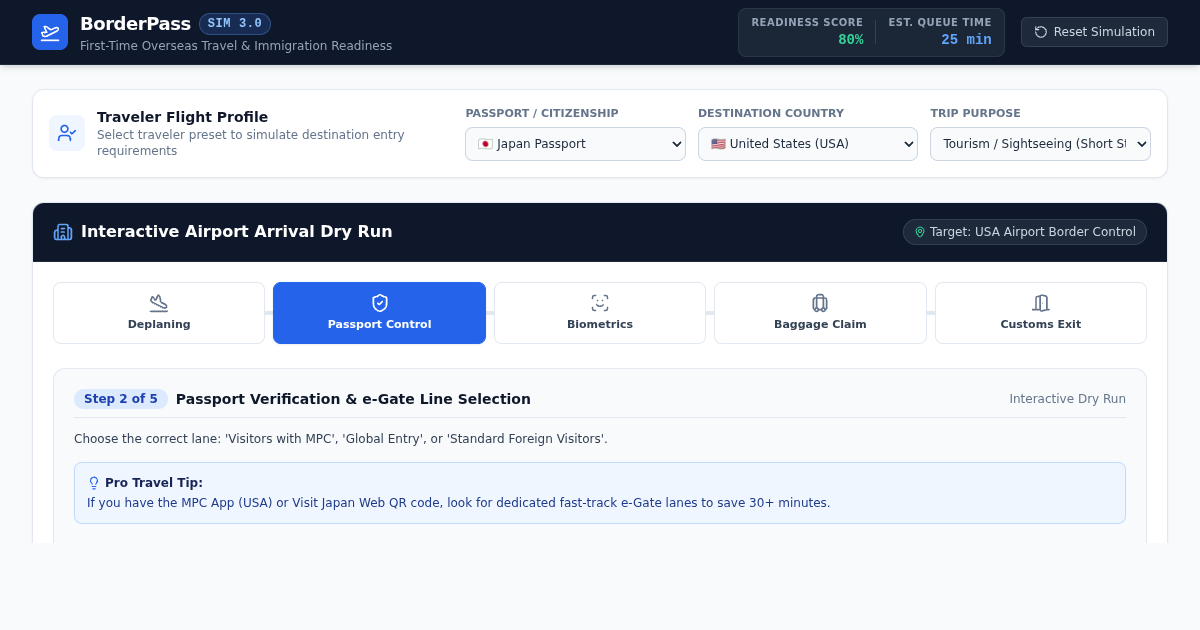Click the door icon above Customs Exit
Image resolution: width=1200 pixels, height=630 pixels.
[1041, 303]
